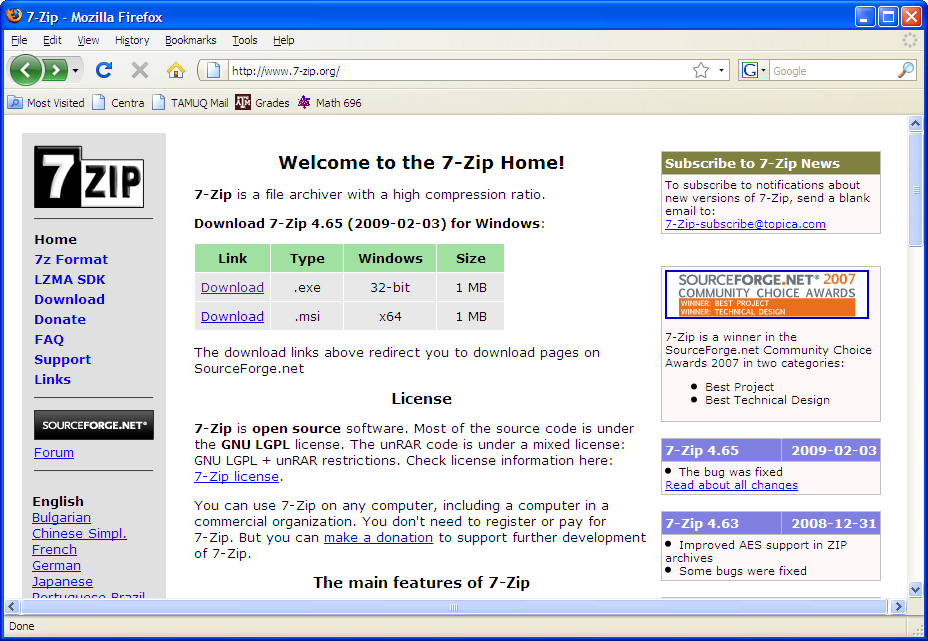Click the Google search engine icon
The height and width of the screenshot is (641, 928).
pos(750,70)
